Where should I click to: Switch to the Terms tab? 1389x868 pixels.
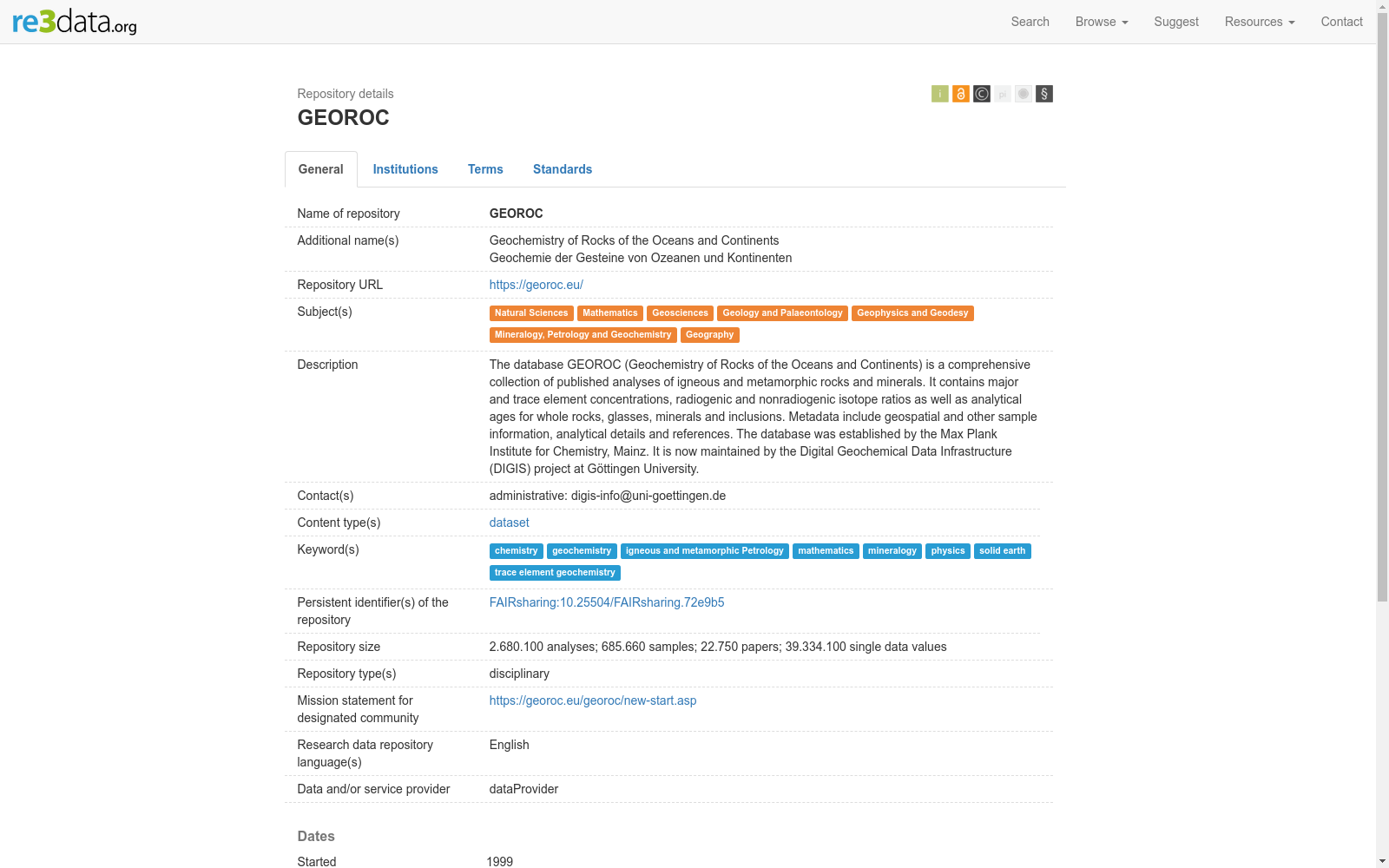pyautogui.click(x=485, y=169)
